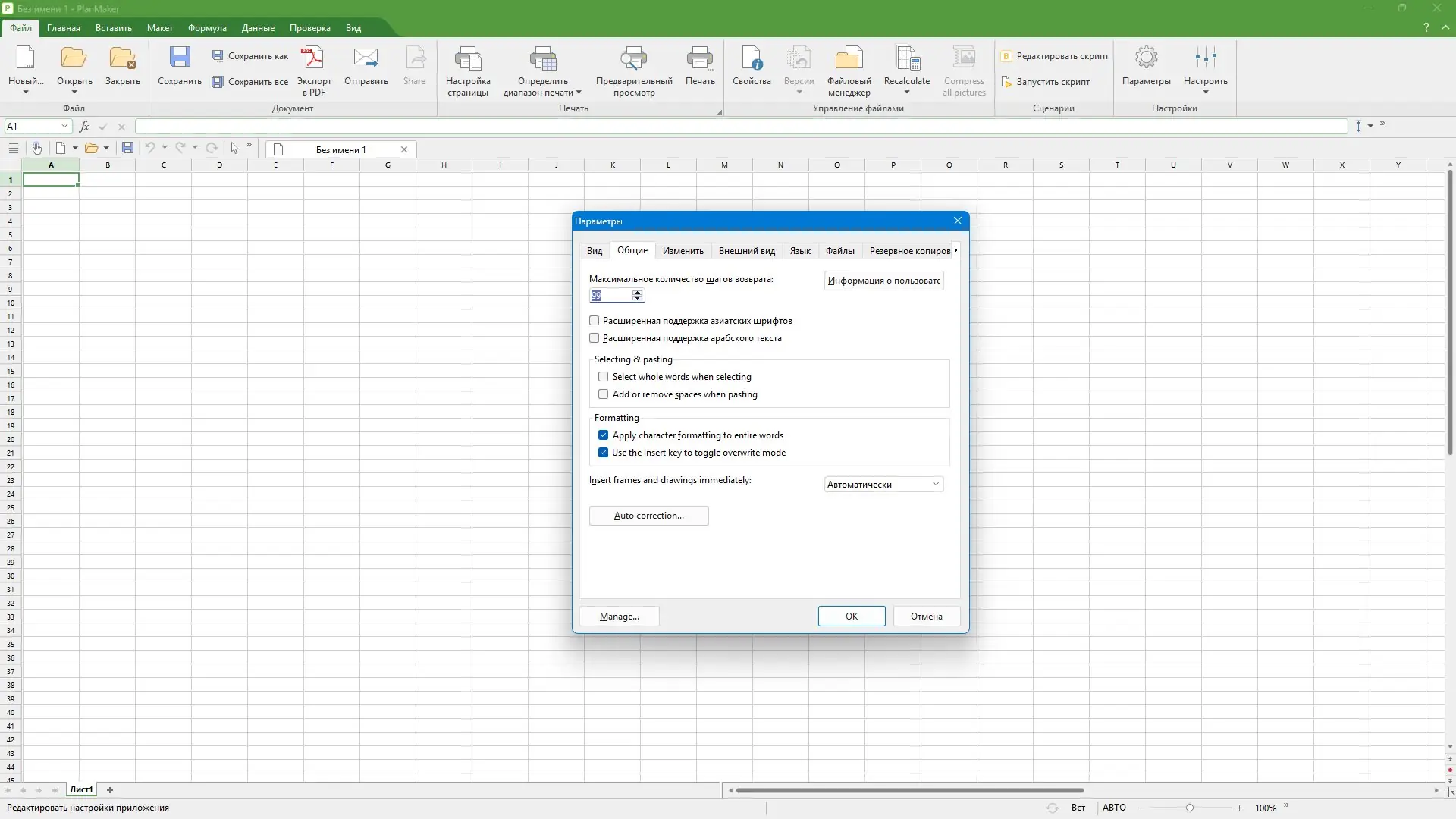Click the Send (Отправить) envelope icon
This screenshot has height=819, width=1456.
pyautogui.click(x=366, y=58)
